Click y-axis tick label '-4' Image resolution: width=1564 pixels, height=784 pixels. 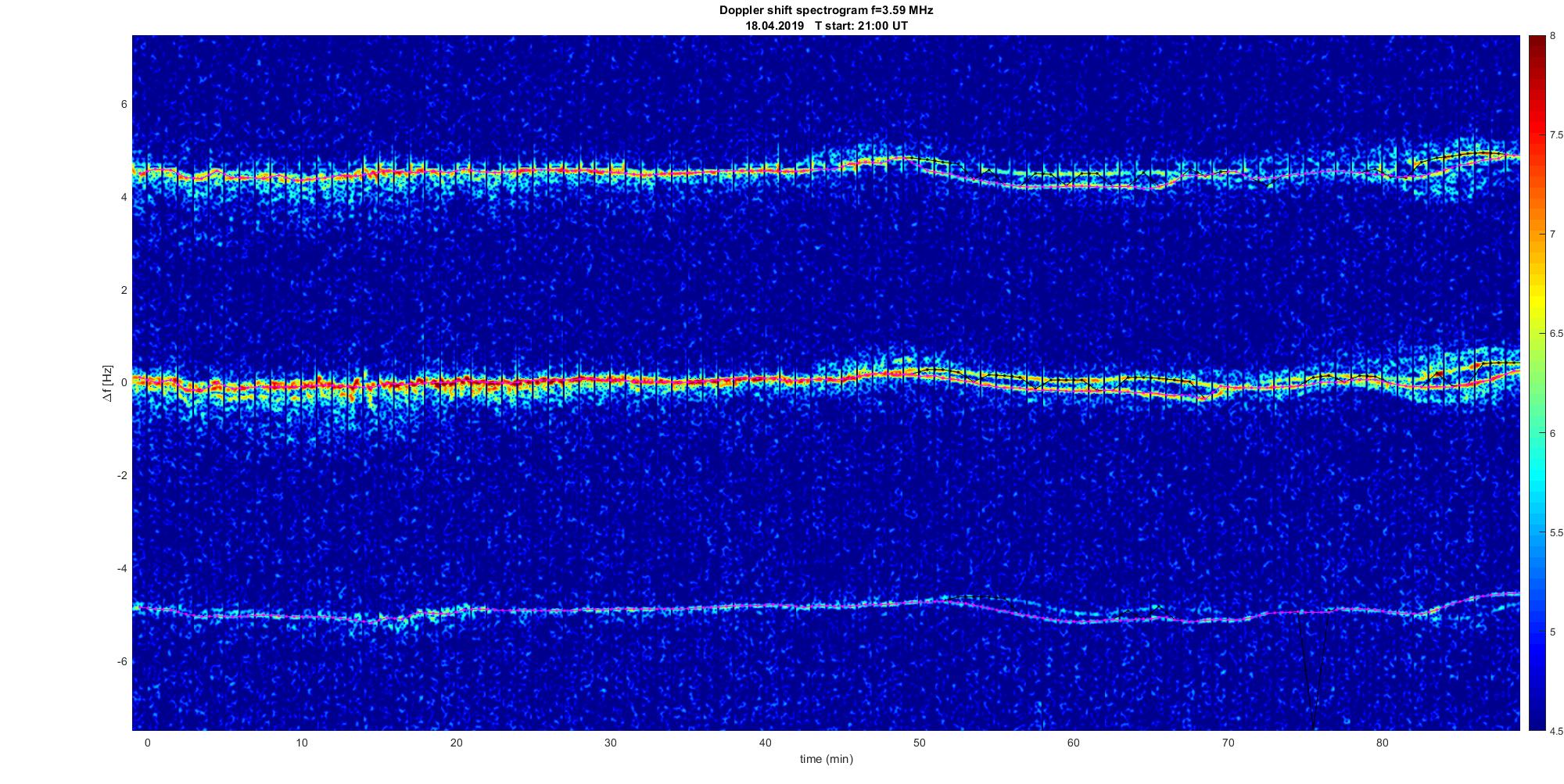(x=122, y=568)
